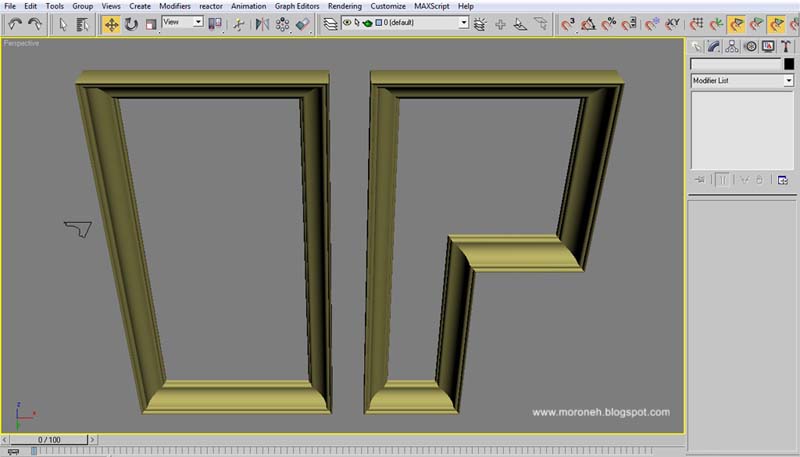
Task: Toggle the 3D Snaps magnet button
Action: click(567, 24)
